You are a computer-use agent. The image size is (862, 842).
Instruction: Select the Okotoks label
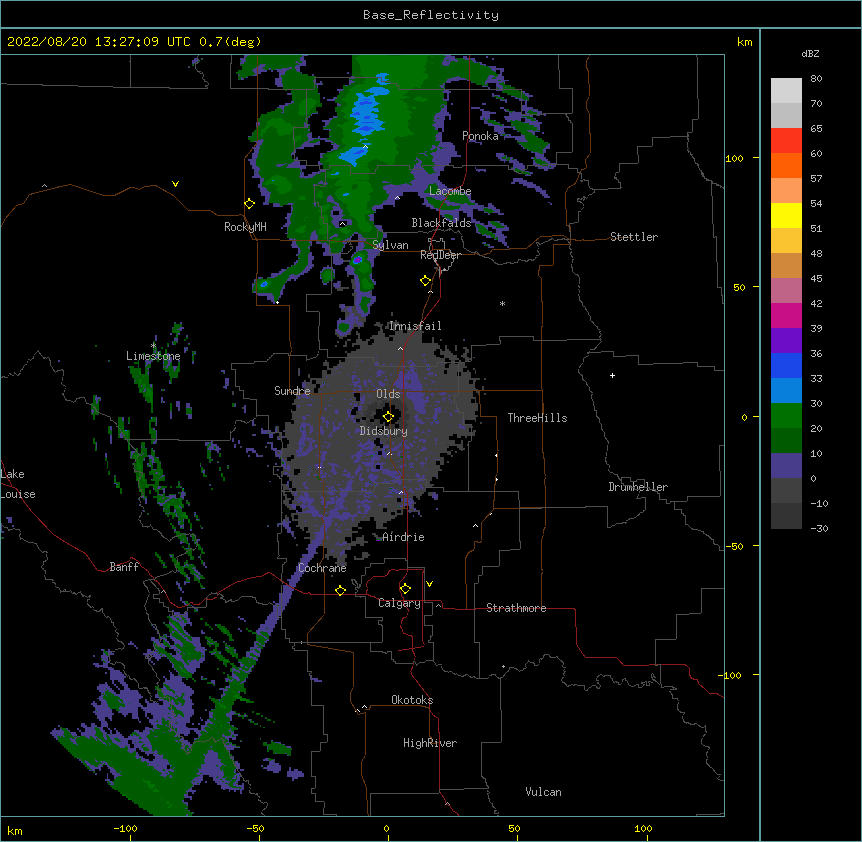click(412, 700)
